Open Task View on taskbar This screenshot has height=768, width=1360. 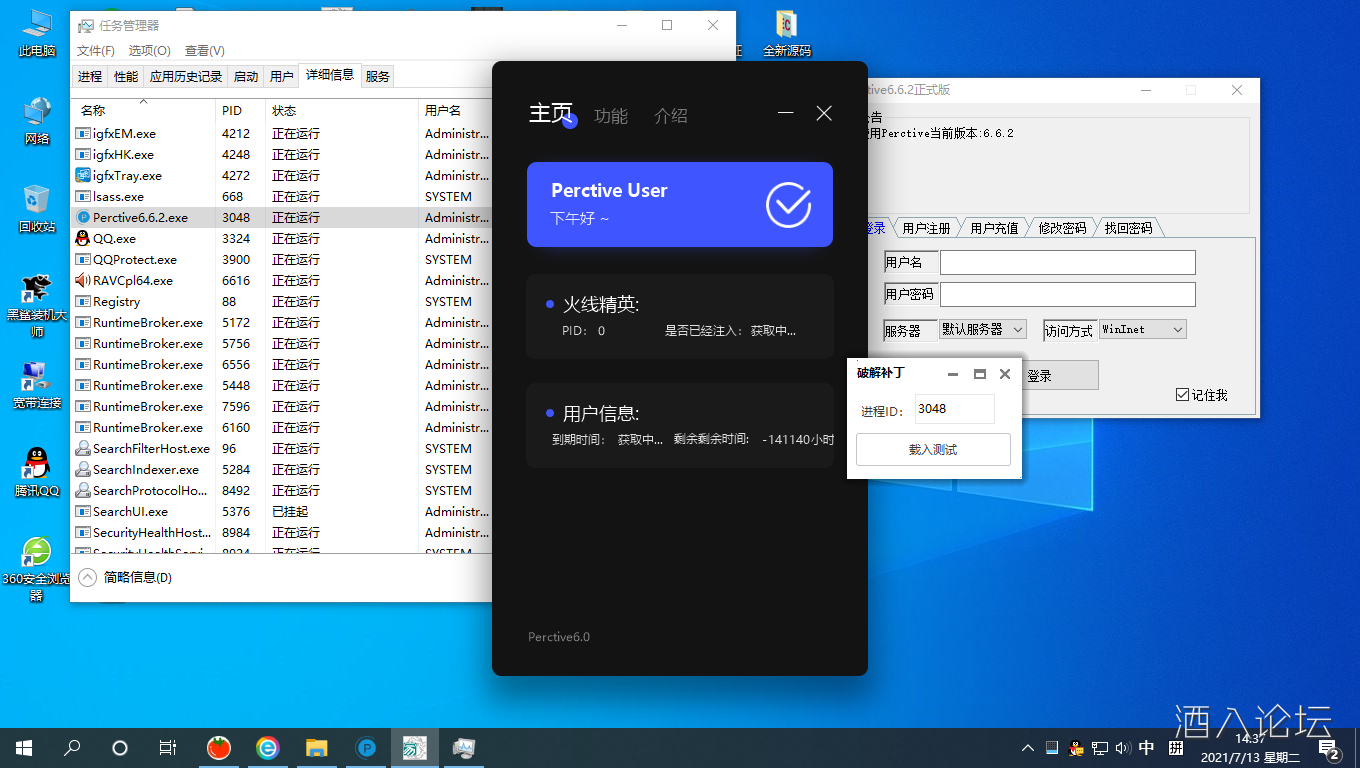point(168,747)
